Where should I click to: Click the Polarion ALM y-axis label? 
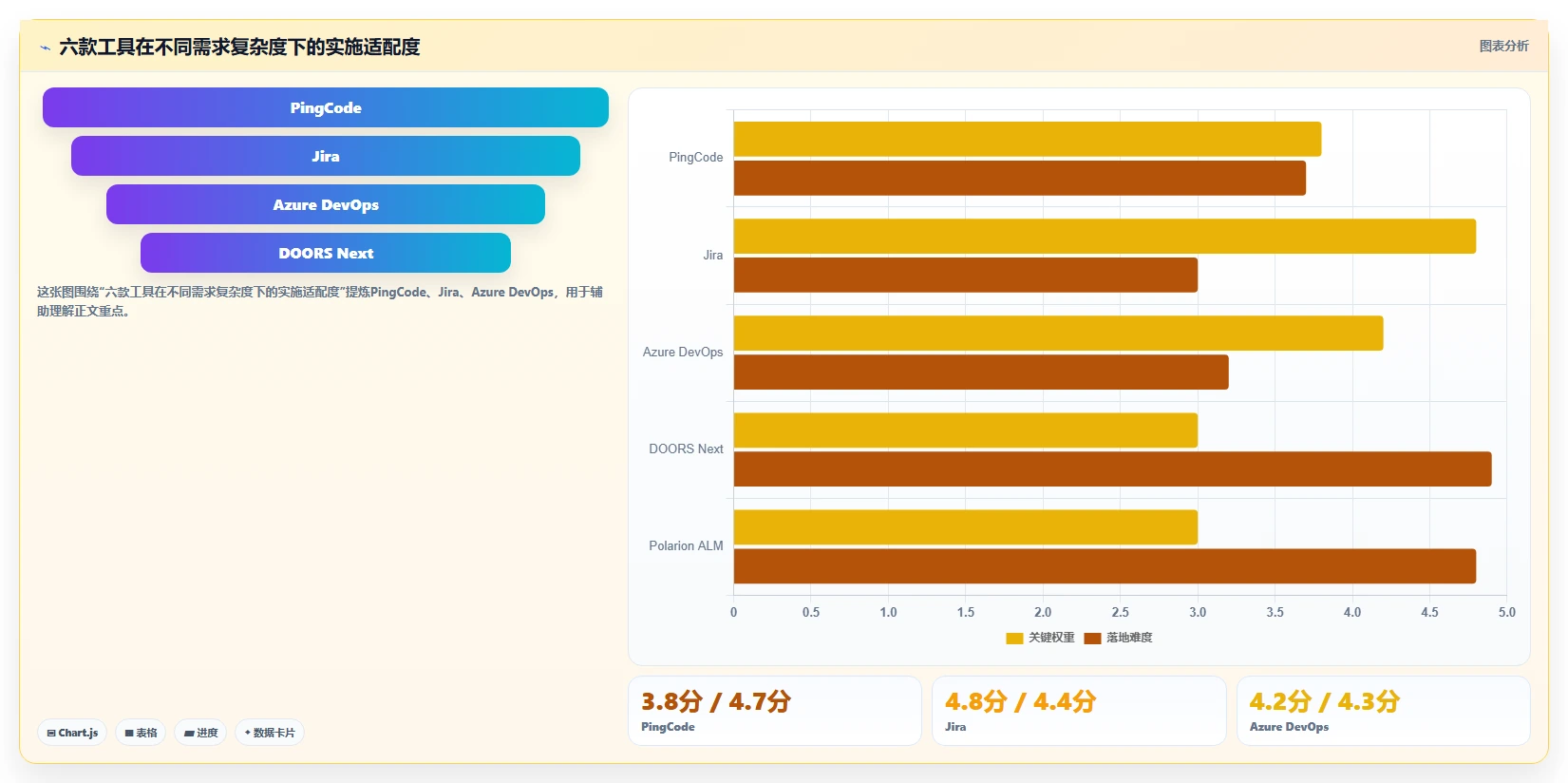pyautogui.click(x=687, y=545)
